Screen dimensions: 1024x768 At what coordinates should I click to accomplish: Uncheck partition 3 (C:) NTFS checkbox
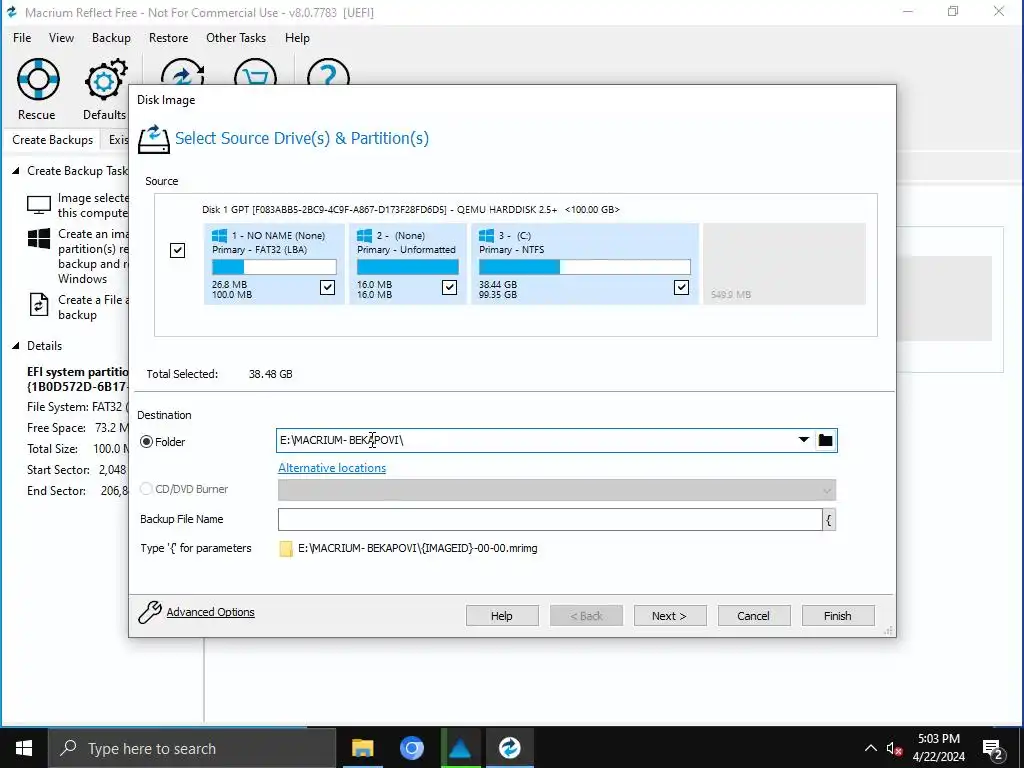[681, 287]
